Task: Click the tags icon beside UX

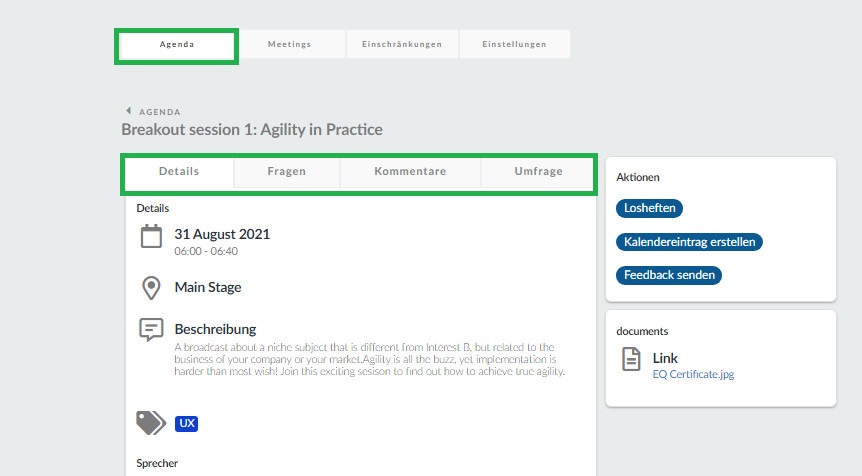Action: (x=151, y=423)
